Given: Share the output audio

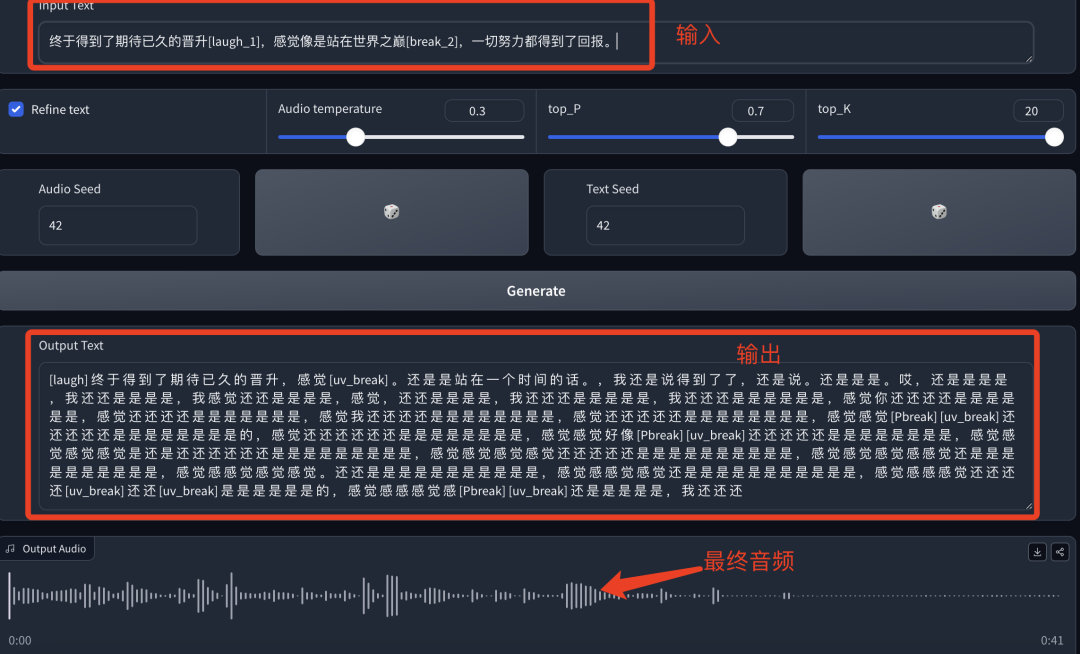Looking at the screenshot, I should point(1060,551).
